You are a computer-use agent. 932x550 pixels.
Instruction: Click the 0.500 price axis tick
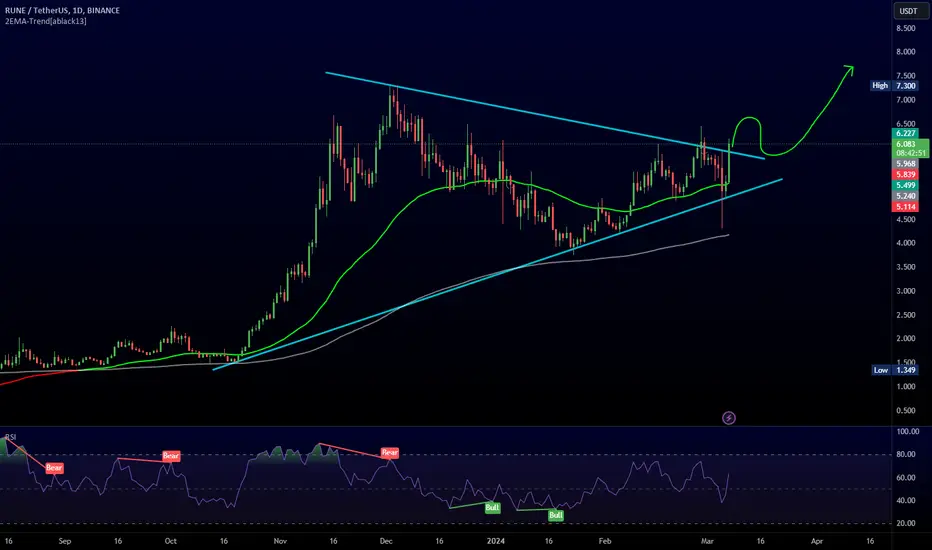click(x=906, y=410)
